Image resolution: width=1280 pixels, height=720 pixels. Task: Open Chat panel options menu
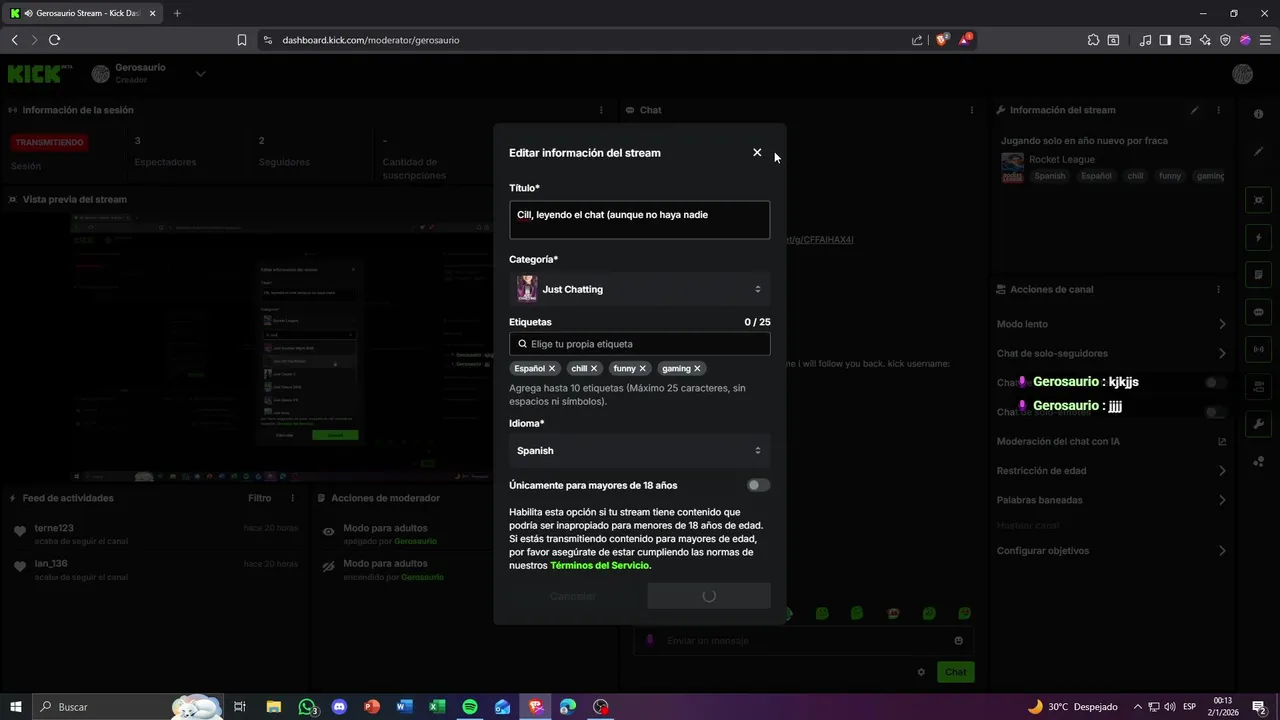pyautogui.click(x=972, y=110)
